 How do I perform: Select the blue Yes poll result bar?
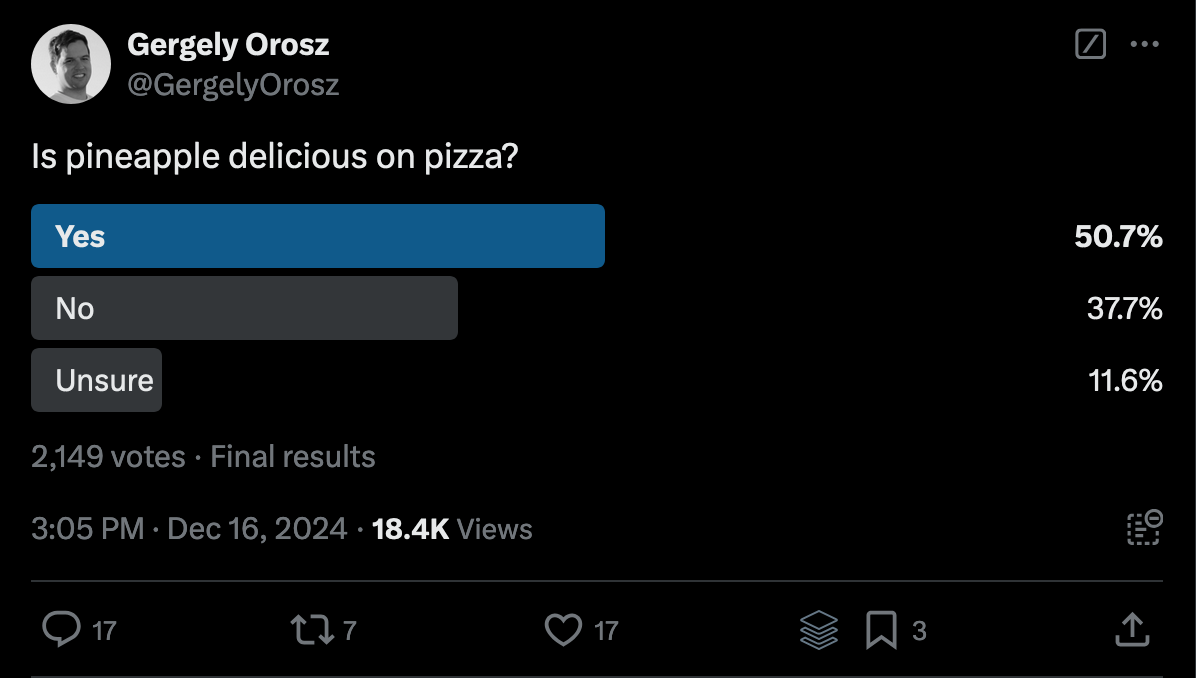(318, 236)
